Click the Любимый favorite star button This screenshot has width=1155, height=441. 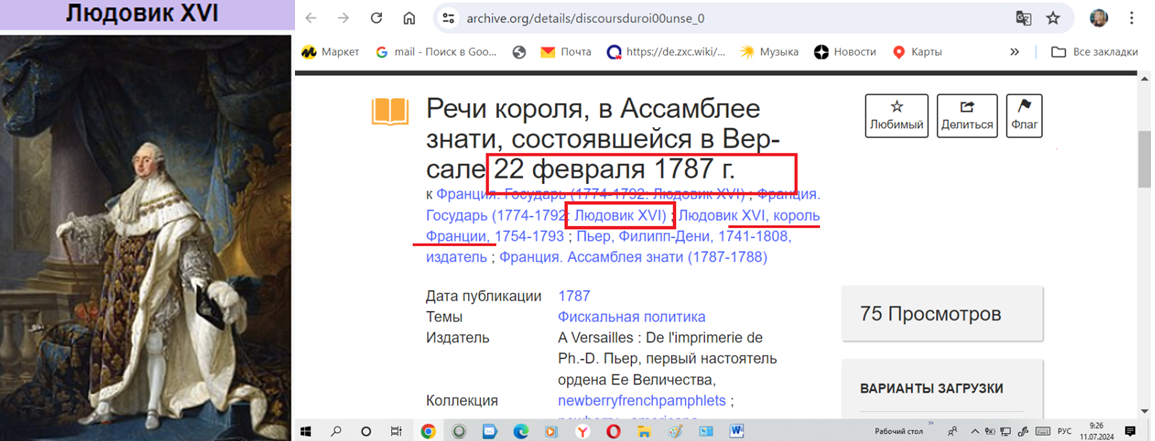(x=896, y=115)
